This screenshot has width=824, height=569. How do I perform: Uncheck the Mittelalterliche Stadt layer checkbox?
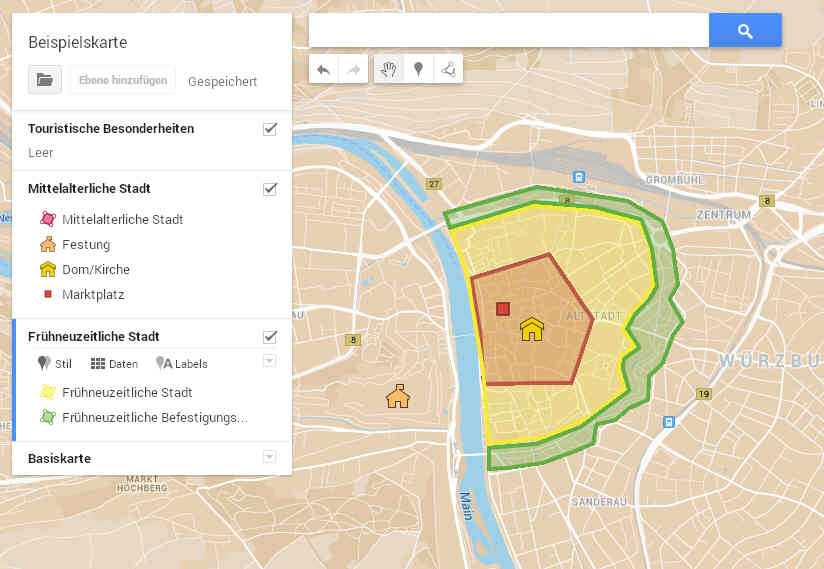coord(269,188)
